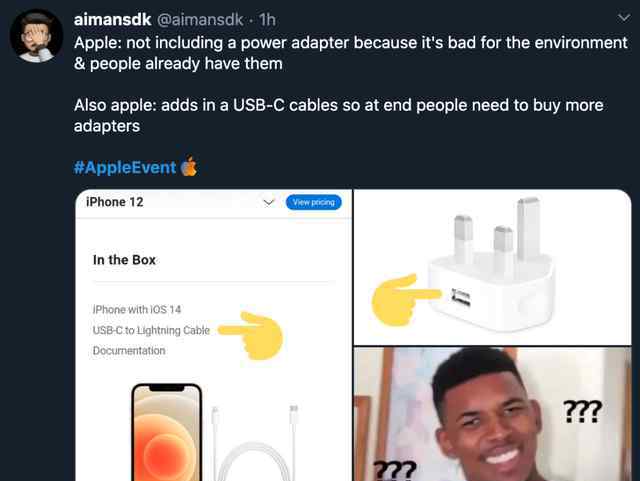Click the 1h tweet timestamp
The image size is (640, 481).
point(267,20)
